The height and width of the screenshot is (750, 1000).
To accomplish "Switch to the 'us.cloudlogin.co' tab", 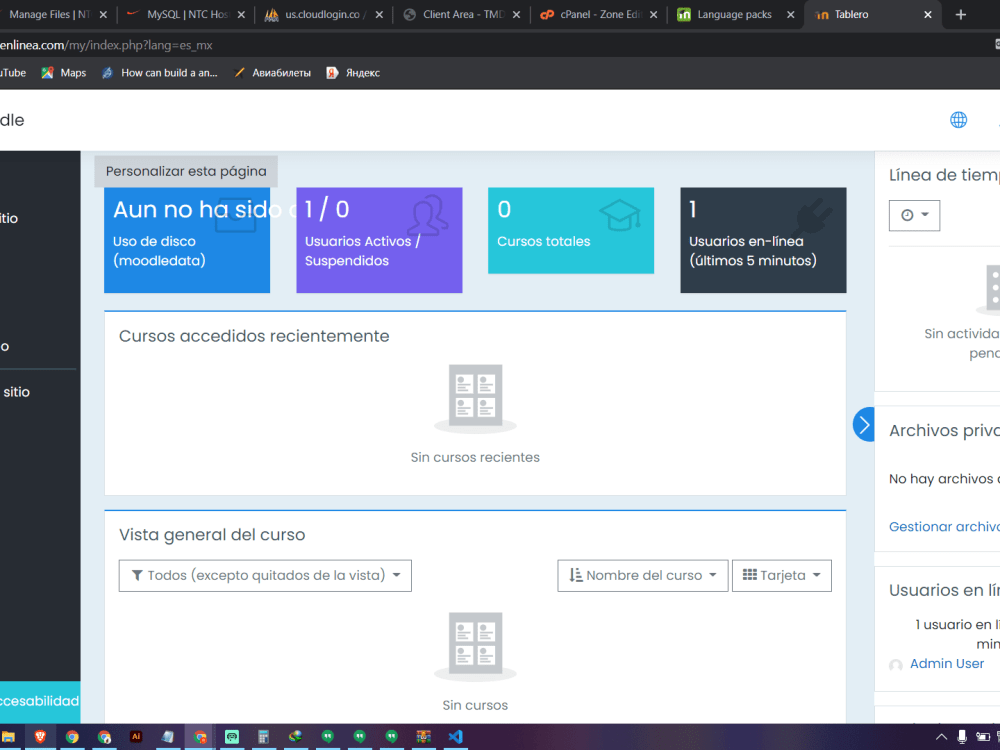I will click(x=324, y=14).
